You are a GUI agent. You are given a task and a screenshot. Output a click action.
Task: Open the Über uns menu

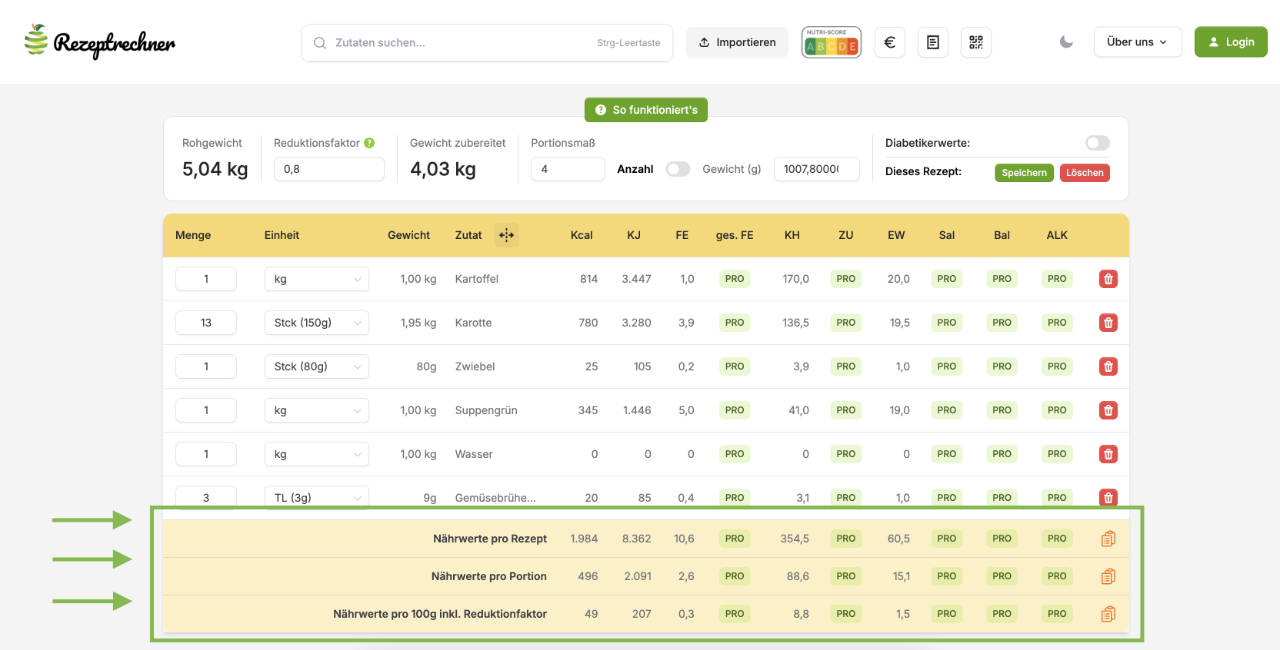pyautogui.click(x=1137, y=42)
